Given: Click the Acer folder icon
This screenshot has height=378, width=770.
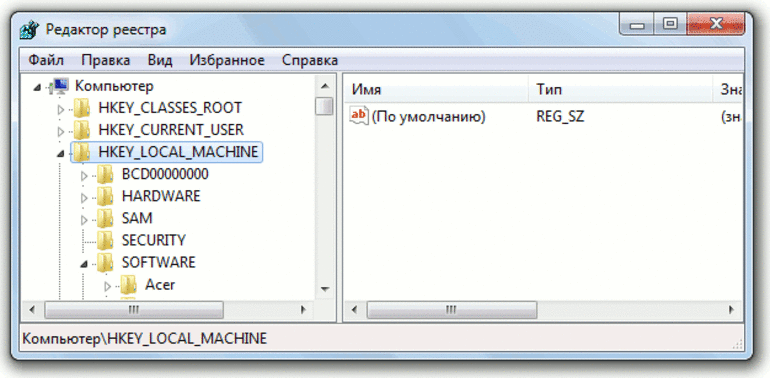Looking at the screenshot, I should [x=128, y=284].
